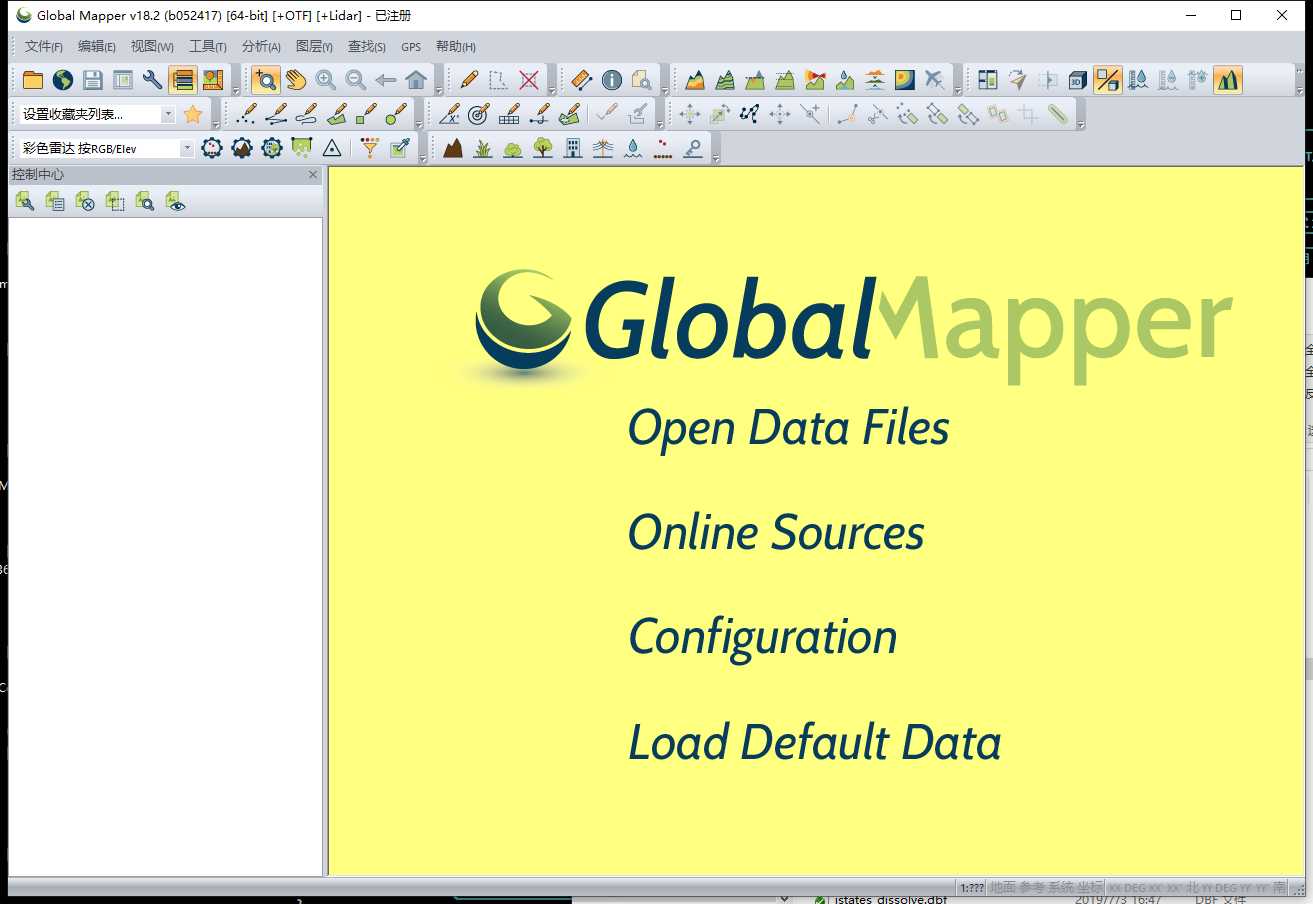This screenshot has height=904, width=1313.
Task: Select the tree vegetation classification icon
Action: (543, 148)
